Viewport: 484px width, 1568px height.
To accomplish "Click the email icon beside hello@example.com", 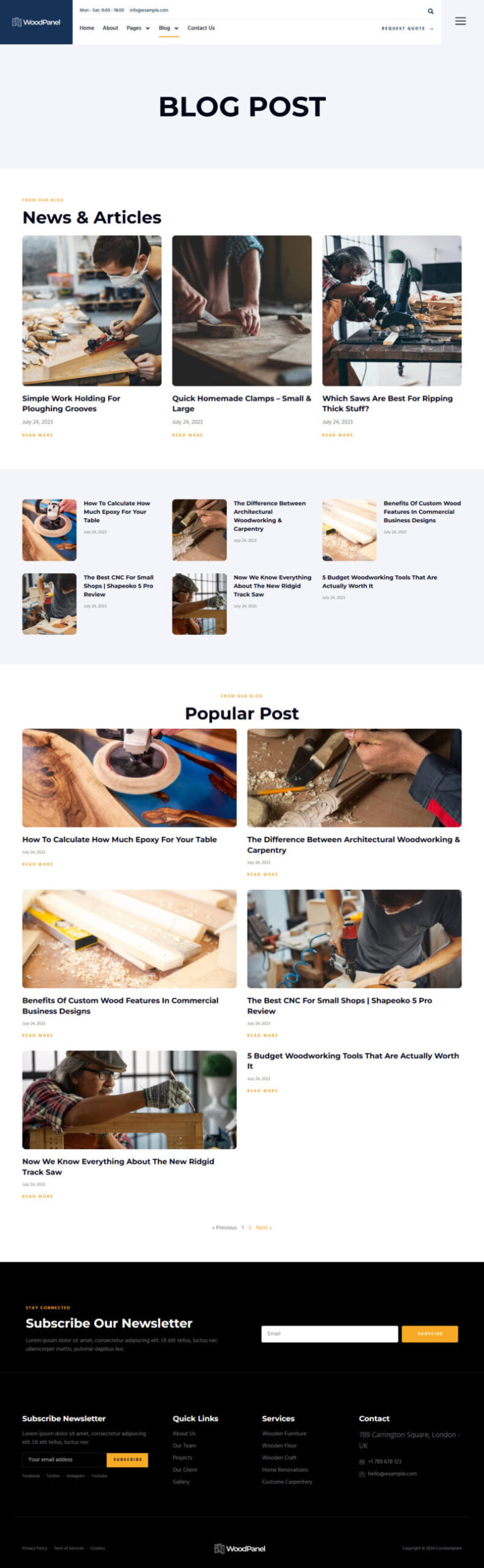I will pyautogui.click(x=362, y=1474).
